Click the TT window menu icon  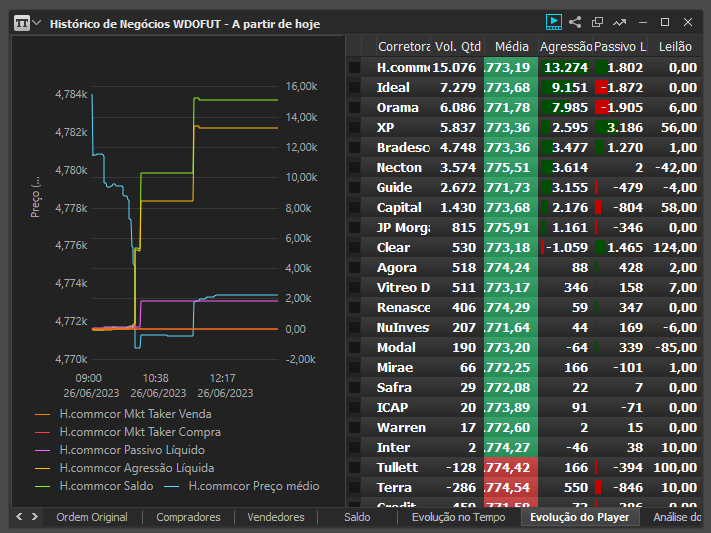point(22,23)
